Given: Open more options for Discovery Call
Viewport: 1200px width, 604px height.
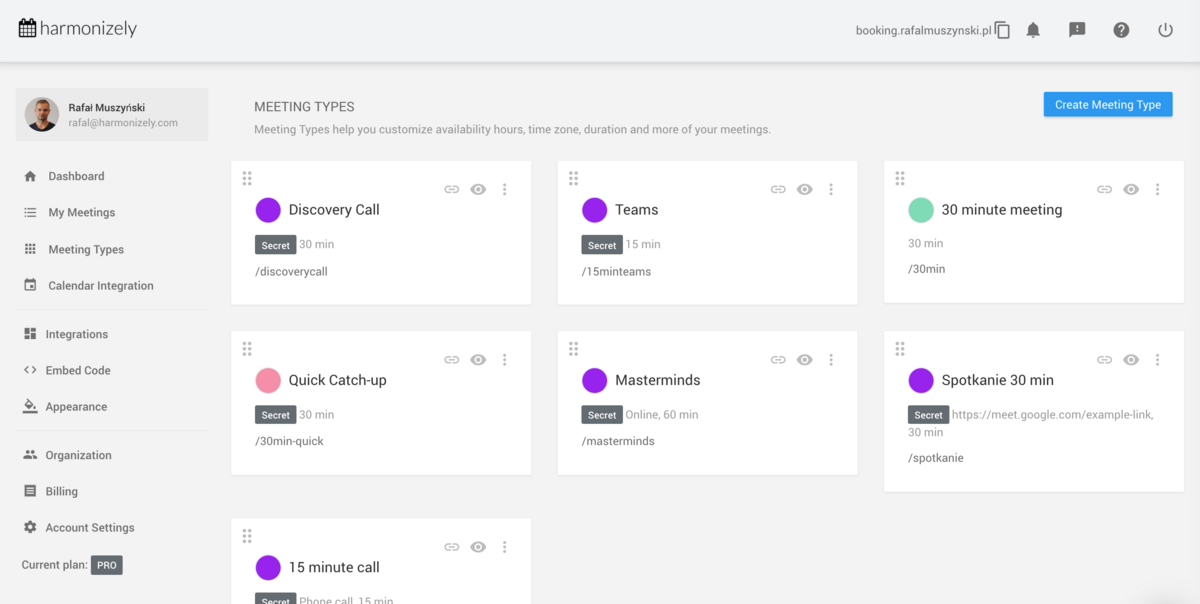Looking at the screenshot, I should pyautogui.click(x=504, y=189).
